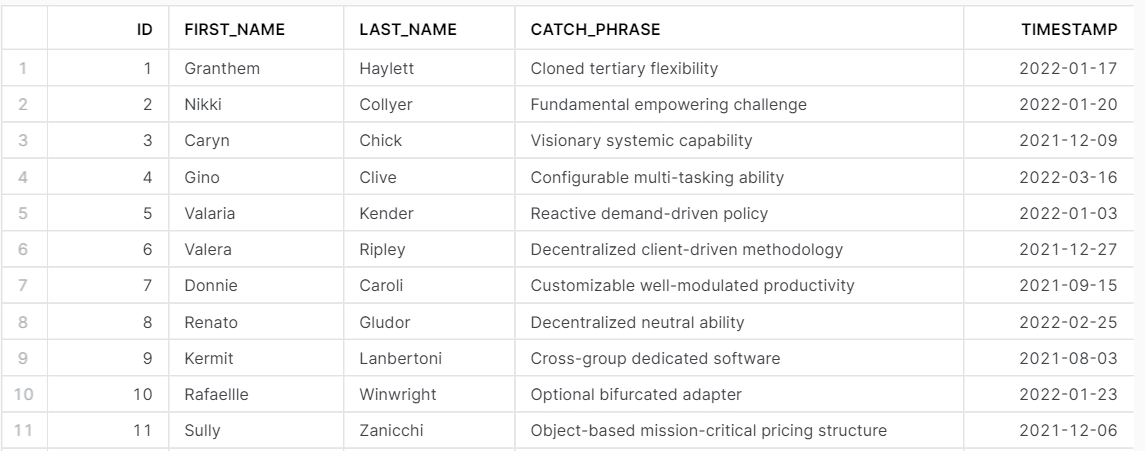Click the timestamp 2022-03-16 cell
Screen dimensions: 1145x451
tap(1067, 178)
